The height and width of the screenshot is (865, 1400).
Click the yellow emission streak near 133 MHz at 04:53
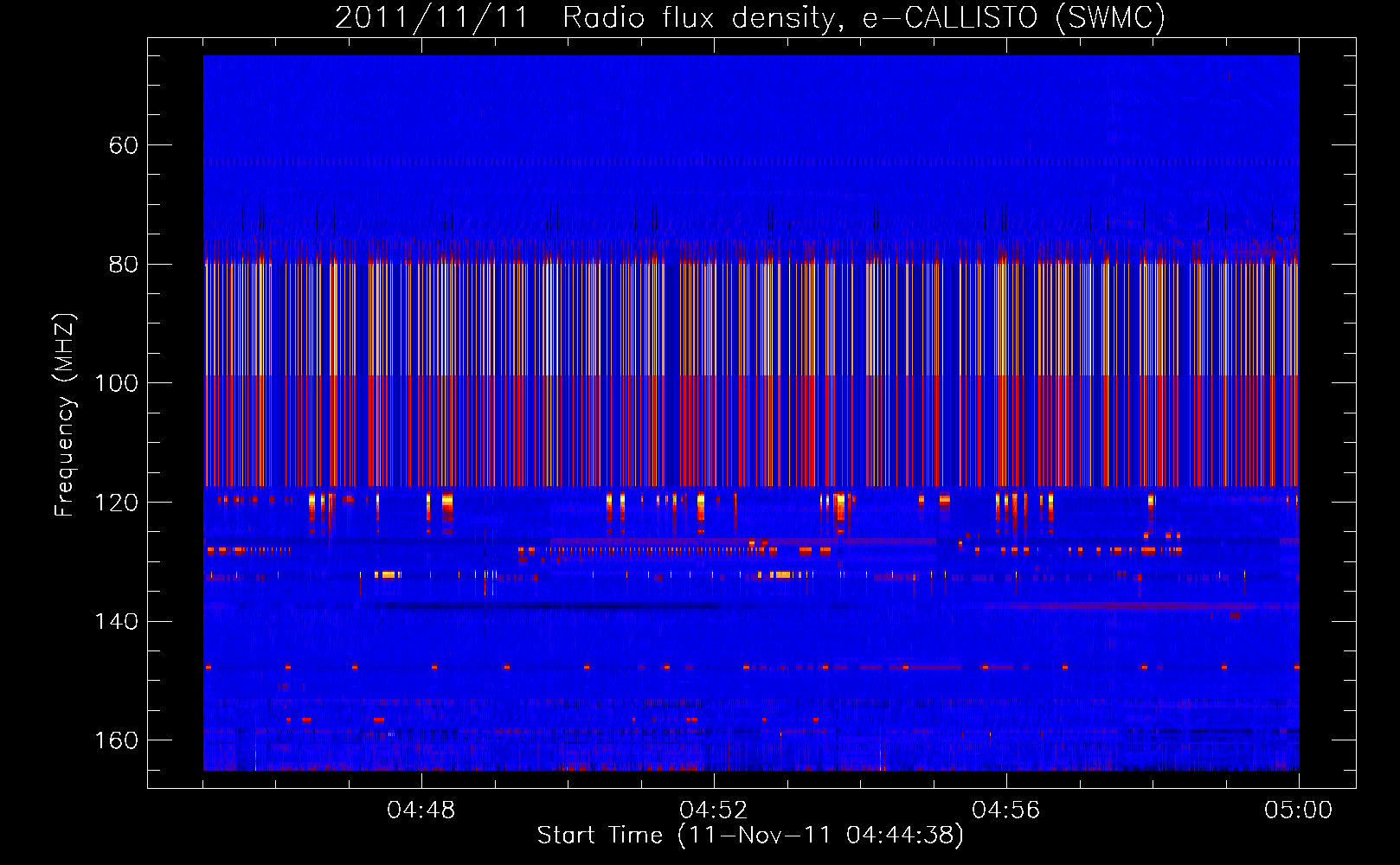pyautogui.click(x=783, y=574)
